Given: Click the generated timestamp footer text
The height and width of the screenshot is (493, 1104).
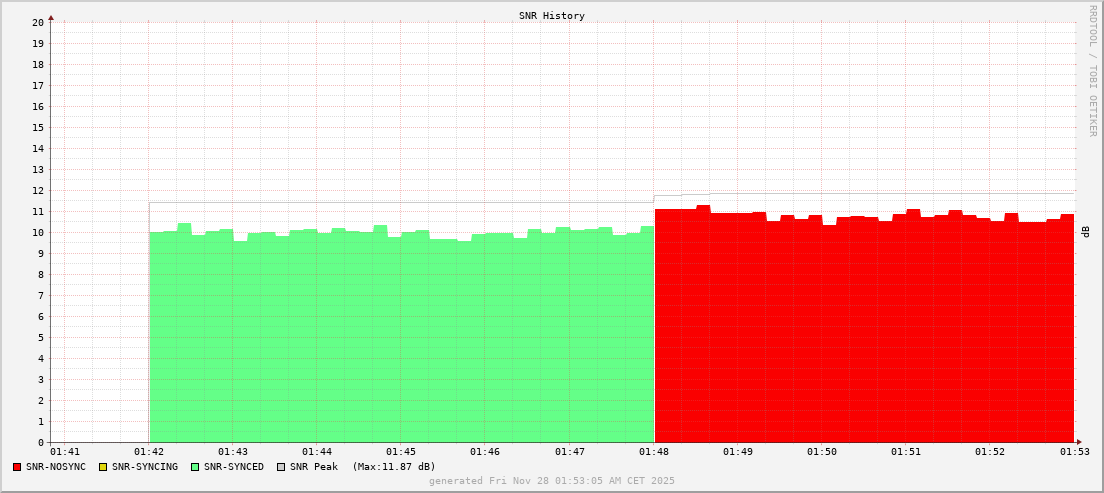Looking at the screenshot, I should tap(552, 481).
